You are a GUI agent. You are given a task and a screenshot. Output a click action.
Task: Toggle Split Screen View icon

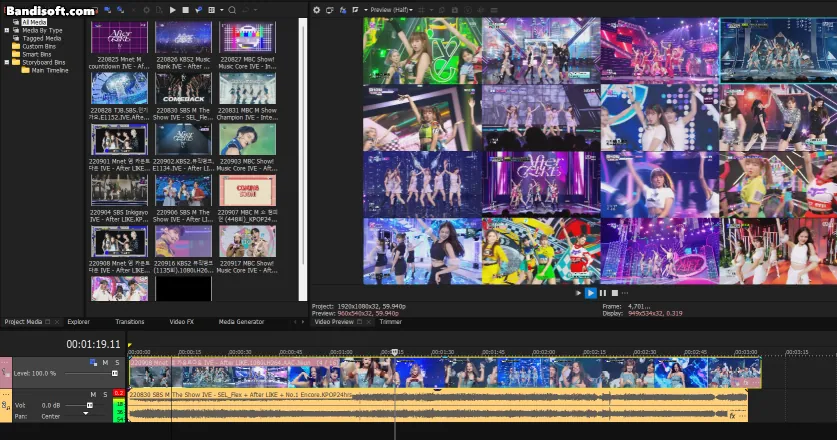[x=355, y=10]
